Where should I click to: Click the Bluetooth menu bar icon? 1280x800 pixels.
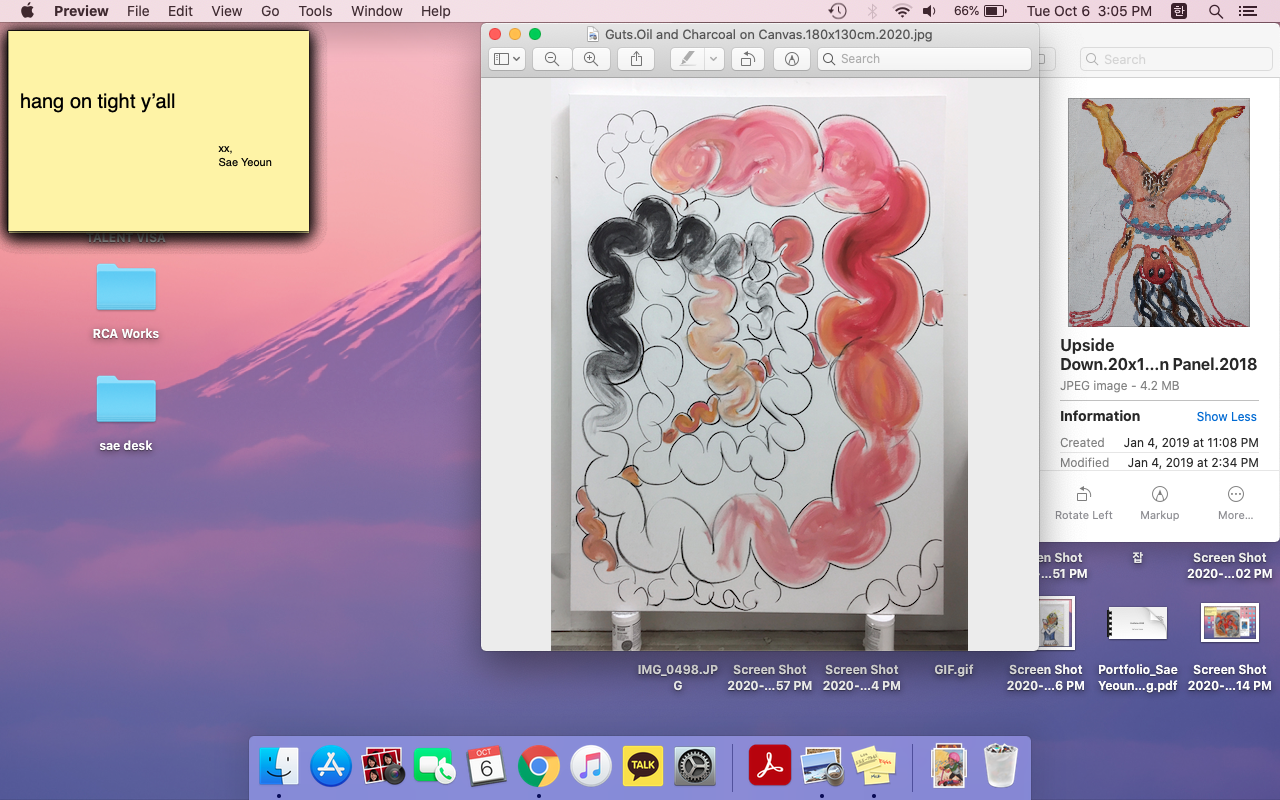tap(871, 11)
